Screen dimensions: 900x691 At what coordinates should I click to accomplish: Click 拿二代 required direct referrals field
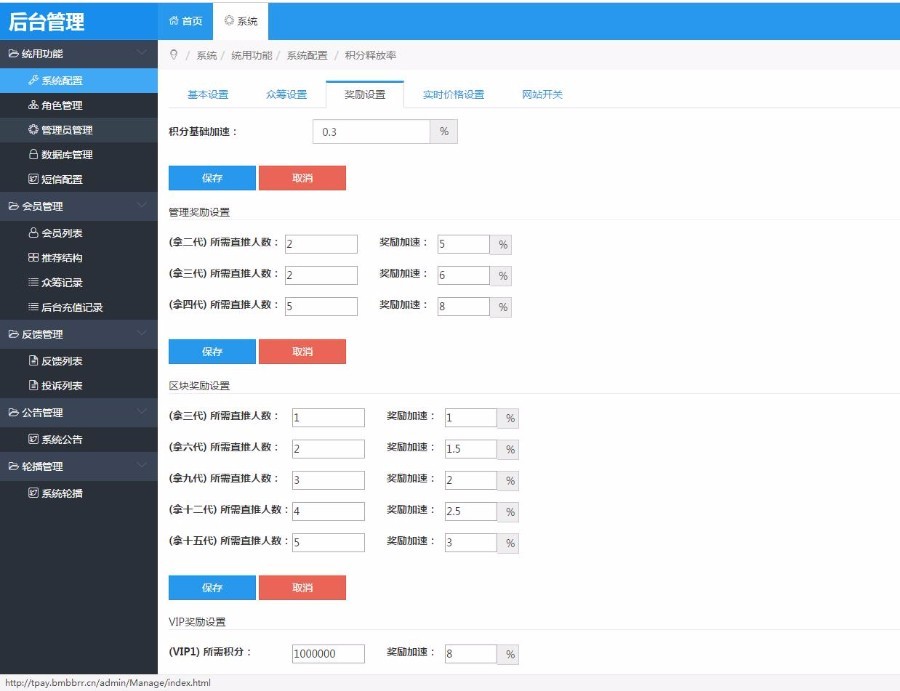321,244
